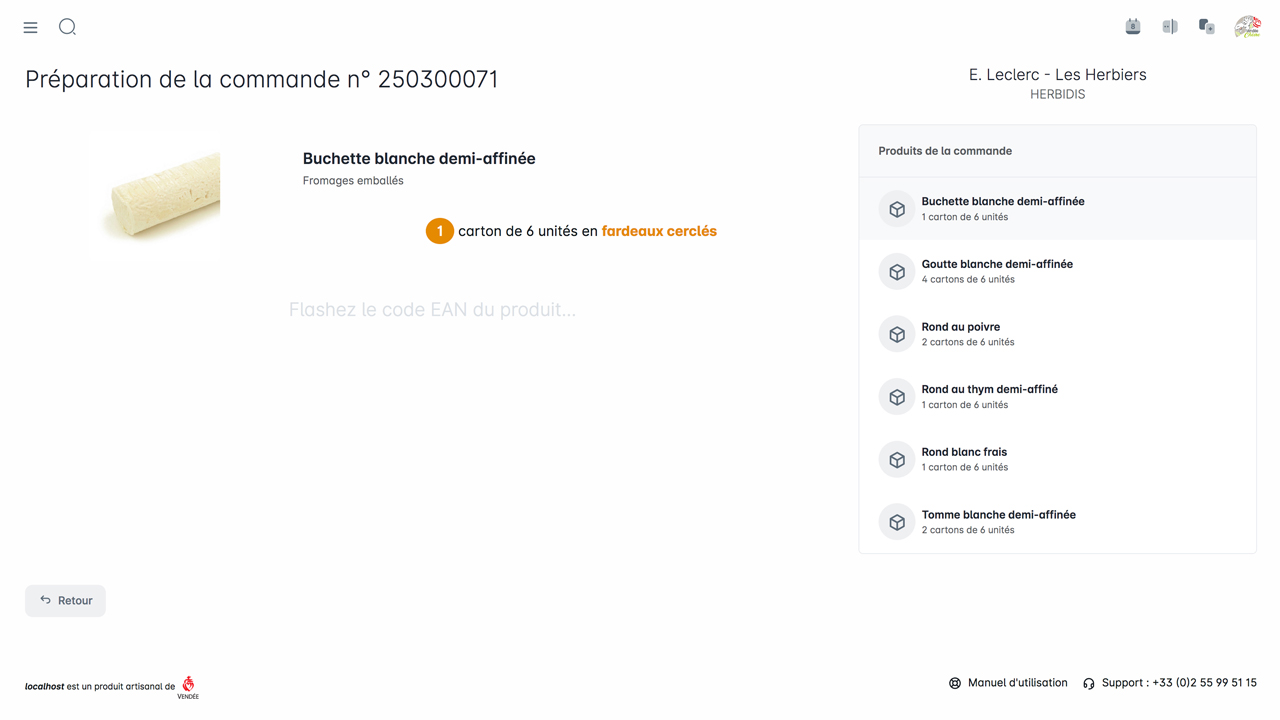Select Tomme blanche demi-affinée product
The height and width of the screenshot is (720, 1280).
998,521
